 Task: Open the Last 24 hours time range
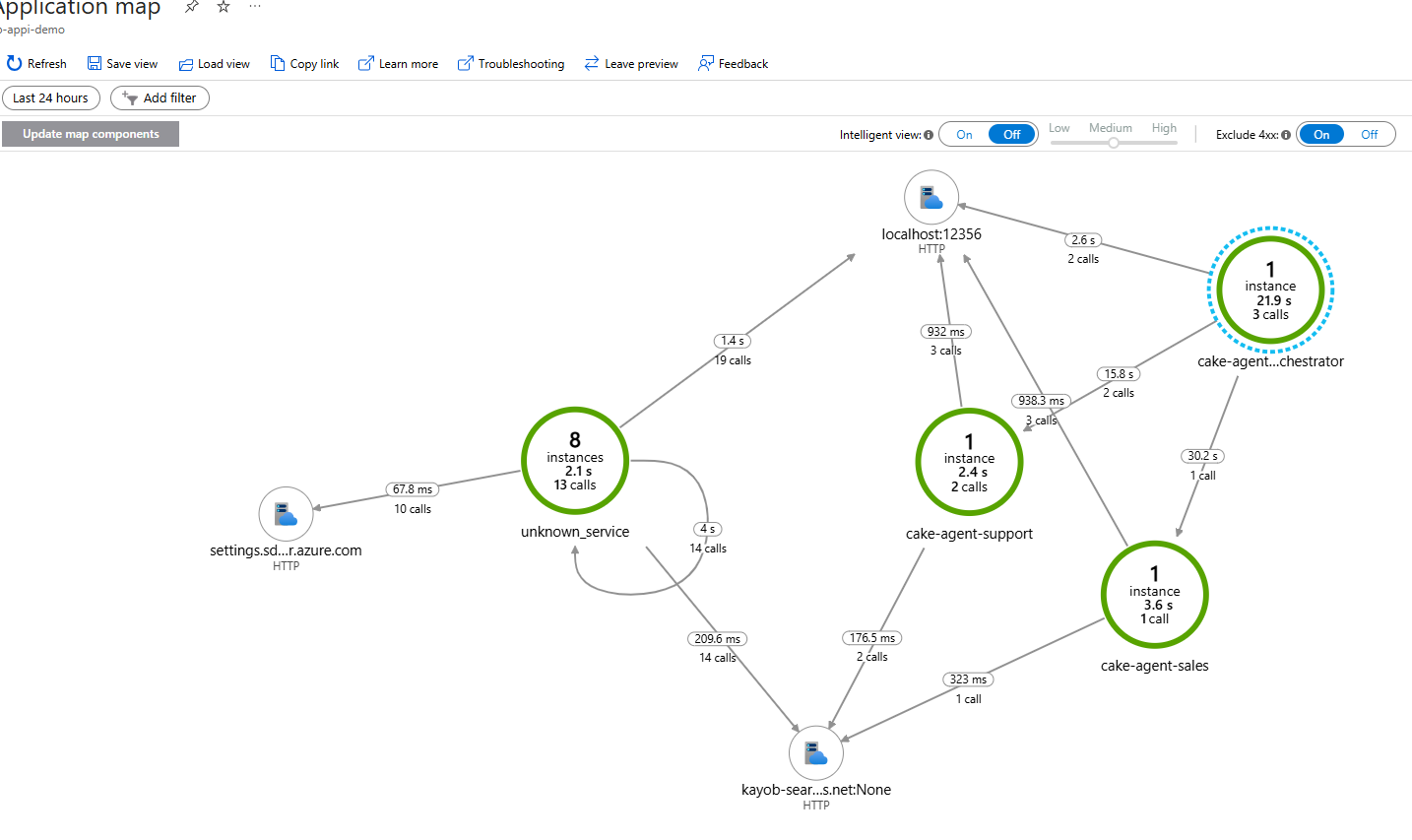click(x=50, y=97)
